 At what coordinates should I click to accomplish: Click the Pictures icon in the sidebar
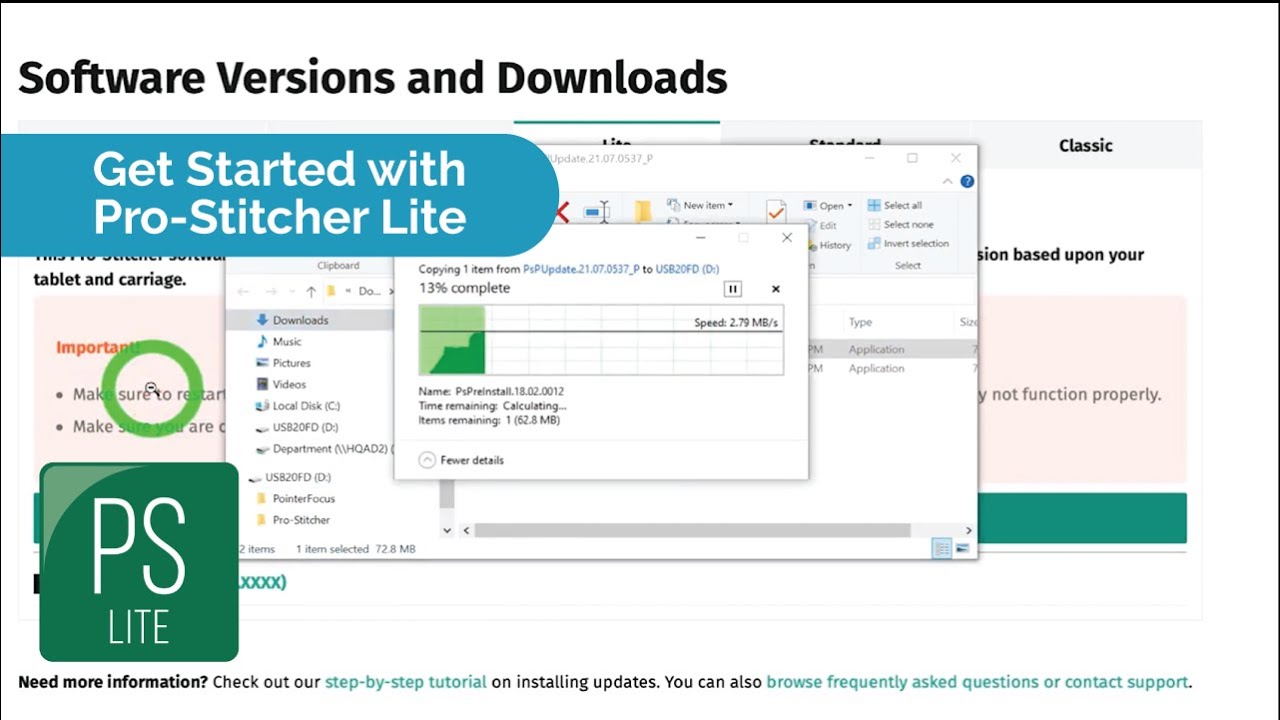point(262,363)
